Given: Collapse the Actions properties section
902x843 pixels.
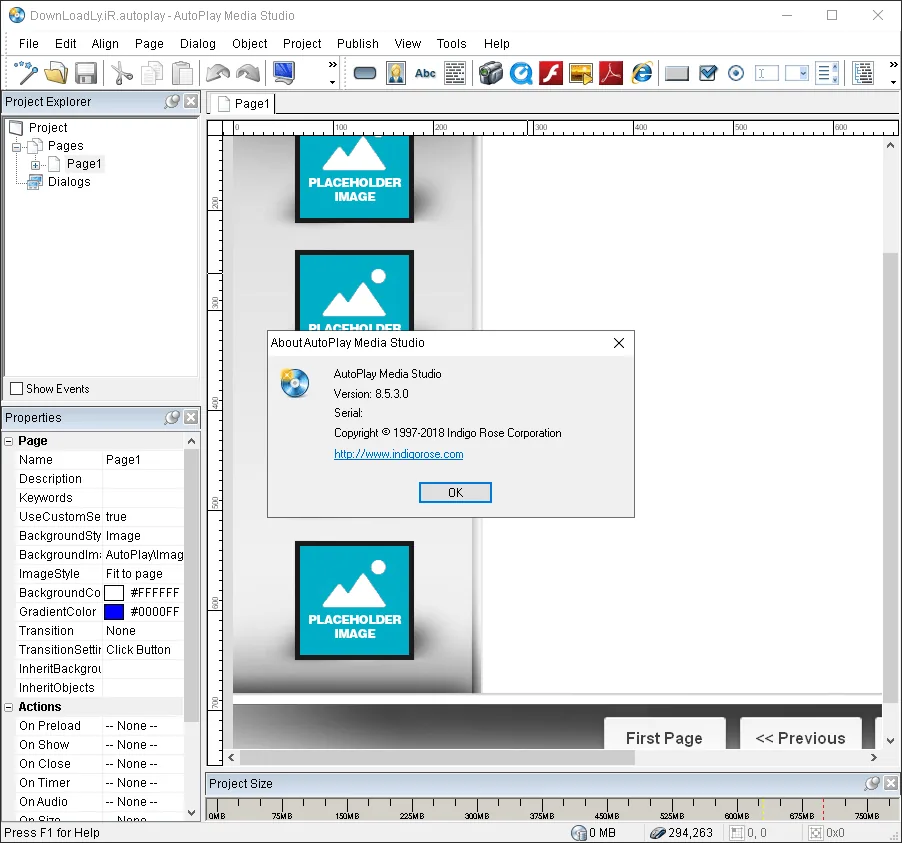Looking at the screenshot, I should pos(9,707).
